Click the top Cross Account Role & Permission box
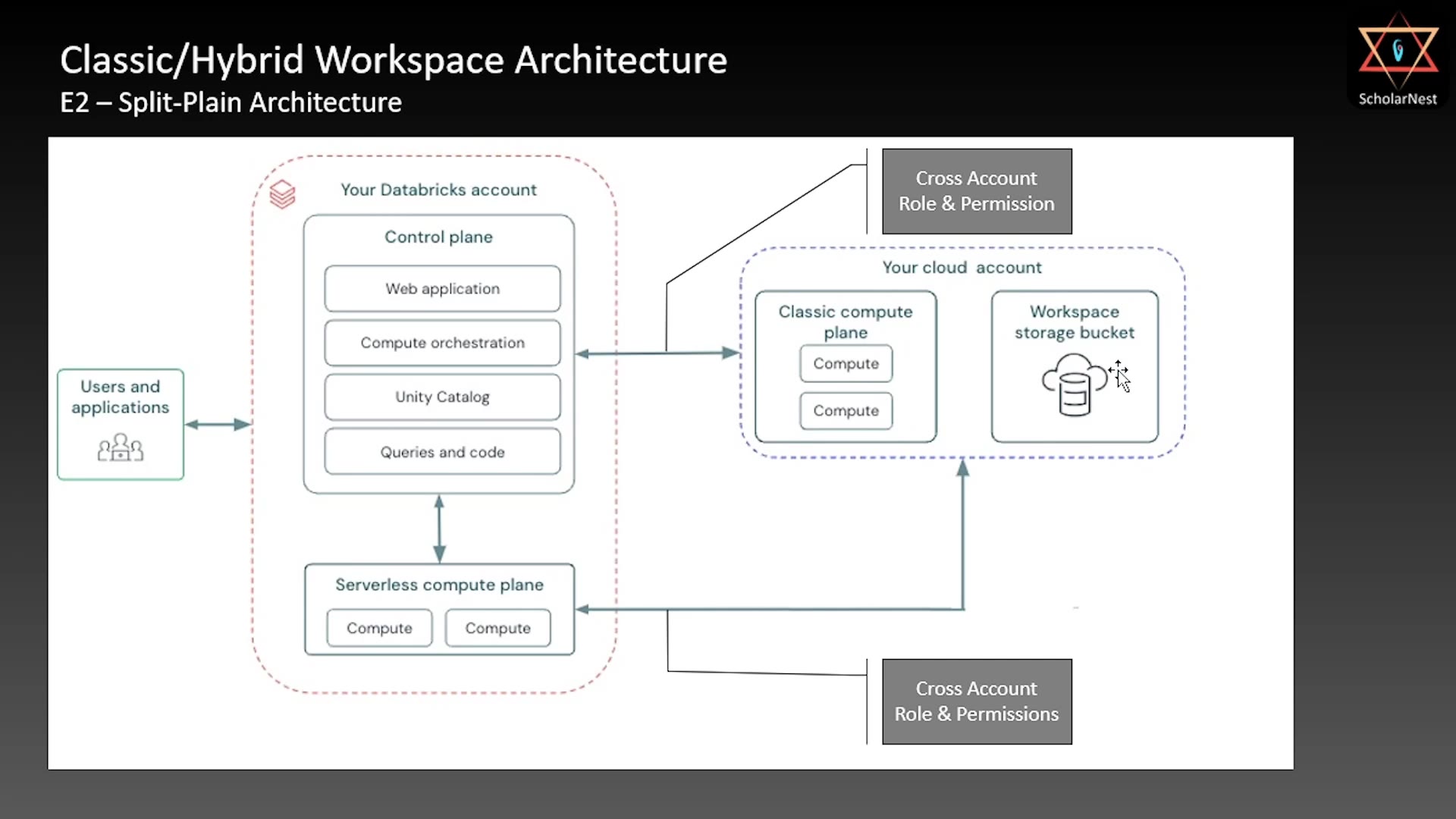Viewport: 1456px width, 819px height. (x=977, y=191)
